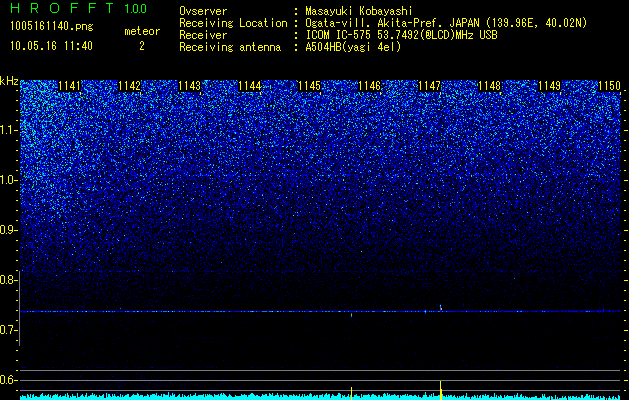Click the 1148 time marker
This screenshot has height=400, width=629.
pyautogui.click(x=489, y=86)
